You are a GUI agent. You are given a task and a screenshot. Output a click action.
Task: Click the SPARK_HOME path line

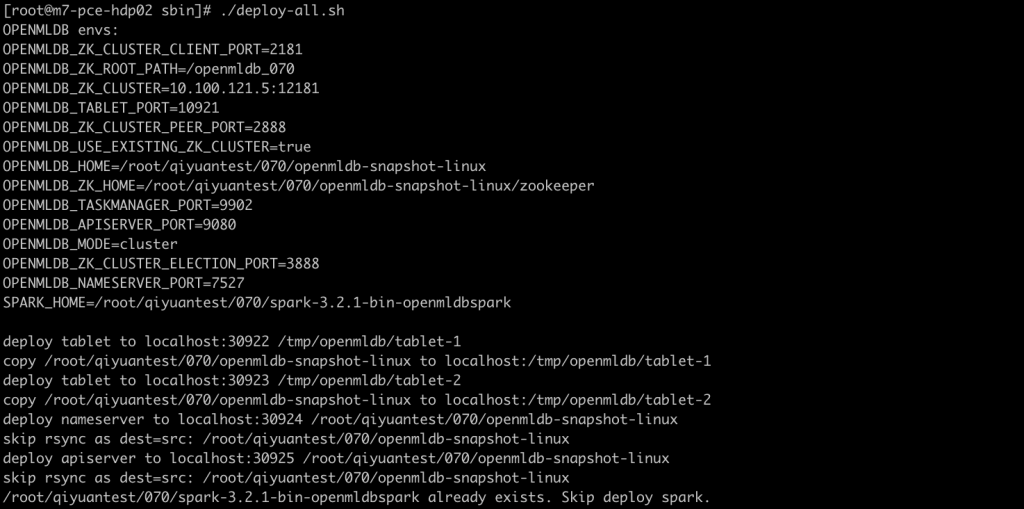pyautogui.click(x=257, y=303)
